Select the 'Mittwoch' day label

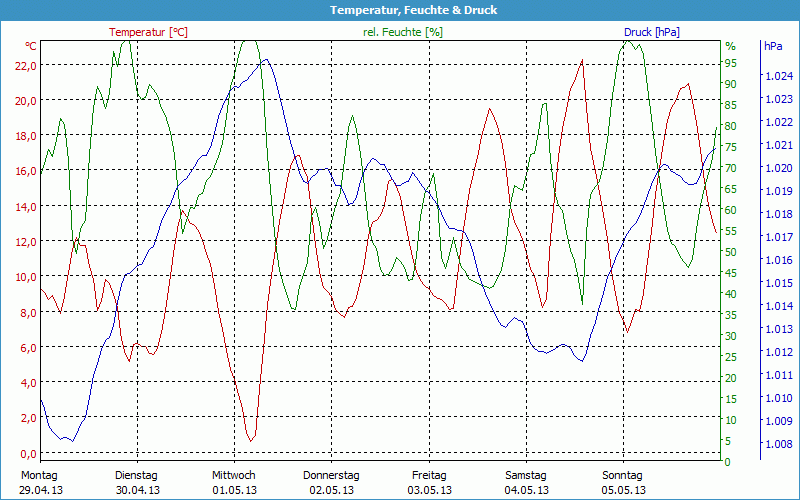[234, 476]
